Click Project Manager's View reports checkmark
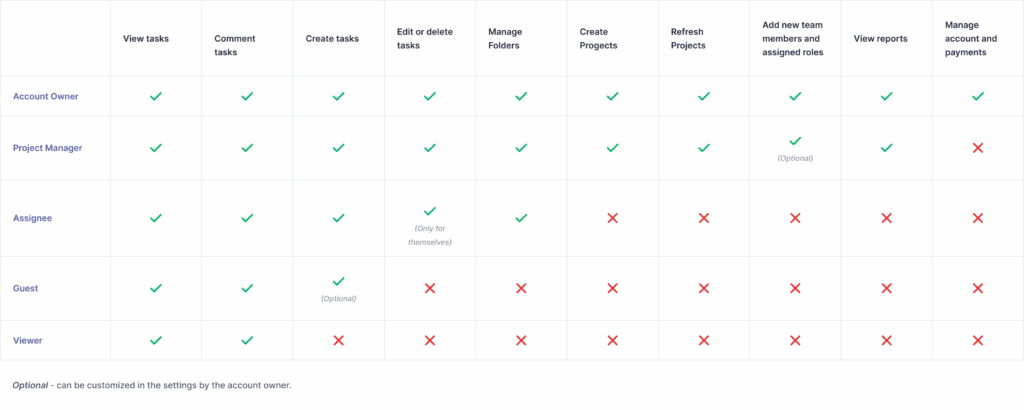Image resolution: width=1024 pixels, height=410 pixels. (x=886, y=148)
